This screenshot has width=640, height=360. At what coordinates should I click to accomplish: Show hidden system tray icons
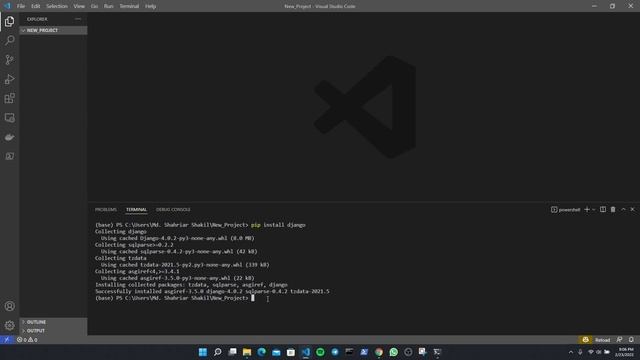[571, 352]
